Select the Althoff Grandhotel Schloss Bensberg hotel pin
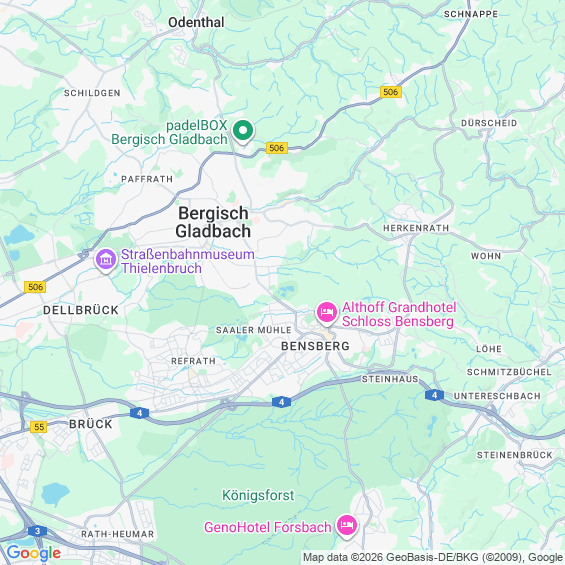The height and width of the screenshot is (565, 565). (326, 313)
